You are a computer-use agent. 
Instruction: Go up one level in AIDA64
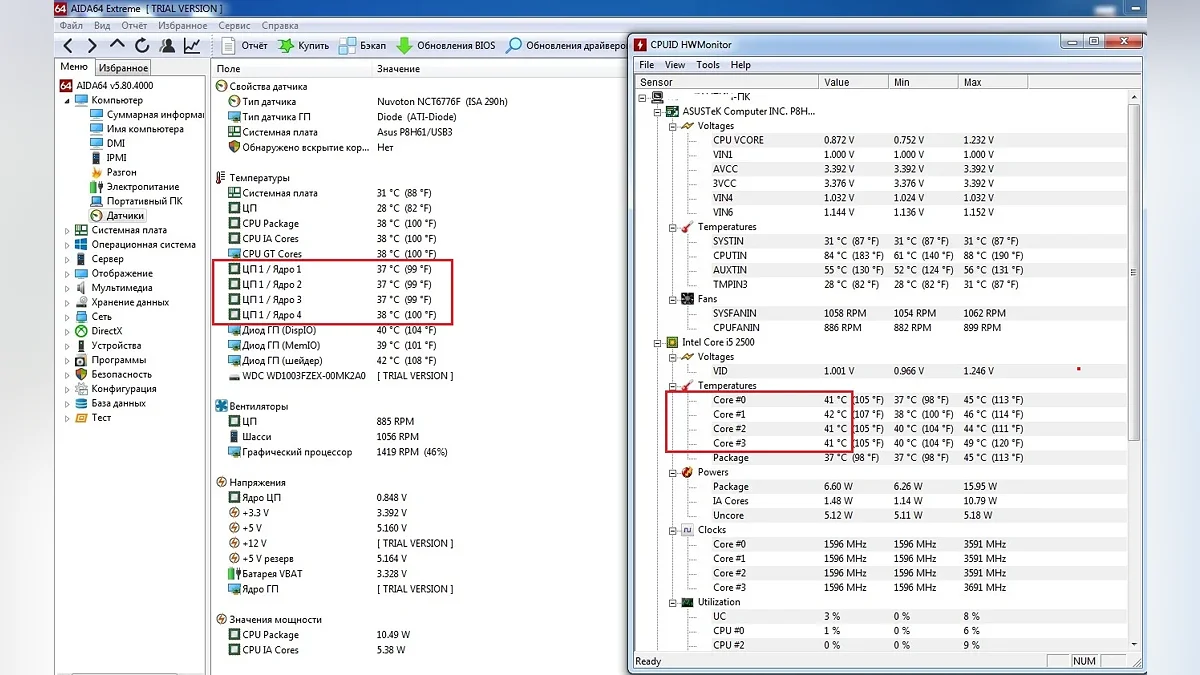(117, 46)
